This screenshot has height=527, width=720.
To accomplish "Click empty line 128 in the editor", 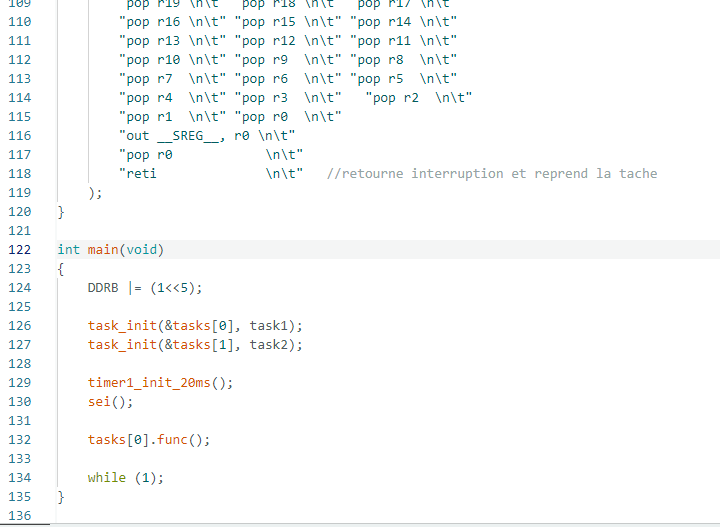I will 300,364.
